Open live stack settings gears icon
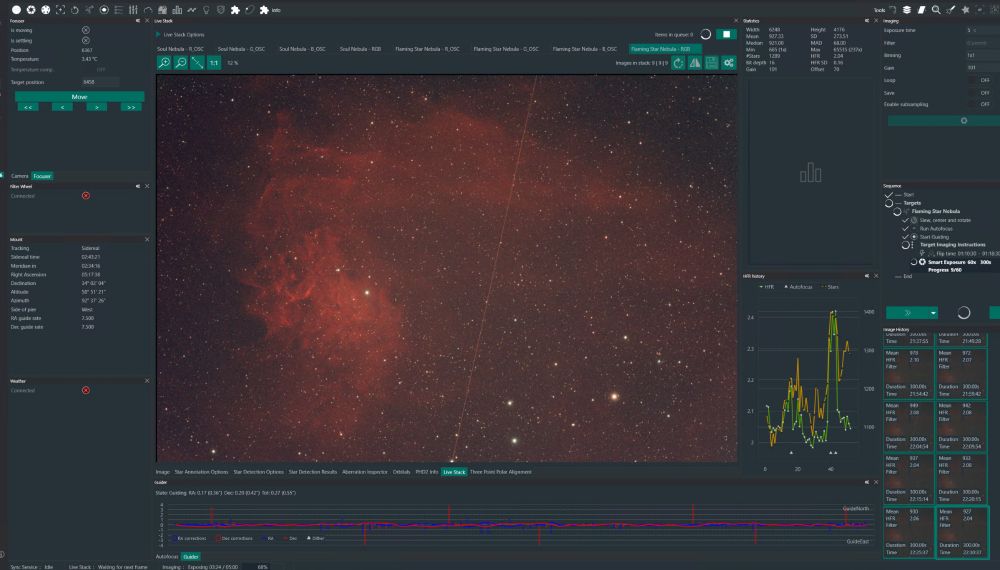Image resolution: width=1000 pixels, height=570 pixels. (x=728, y=62)
